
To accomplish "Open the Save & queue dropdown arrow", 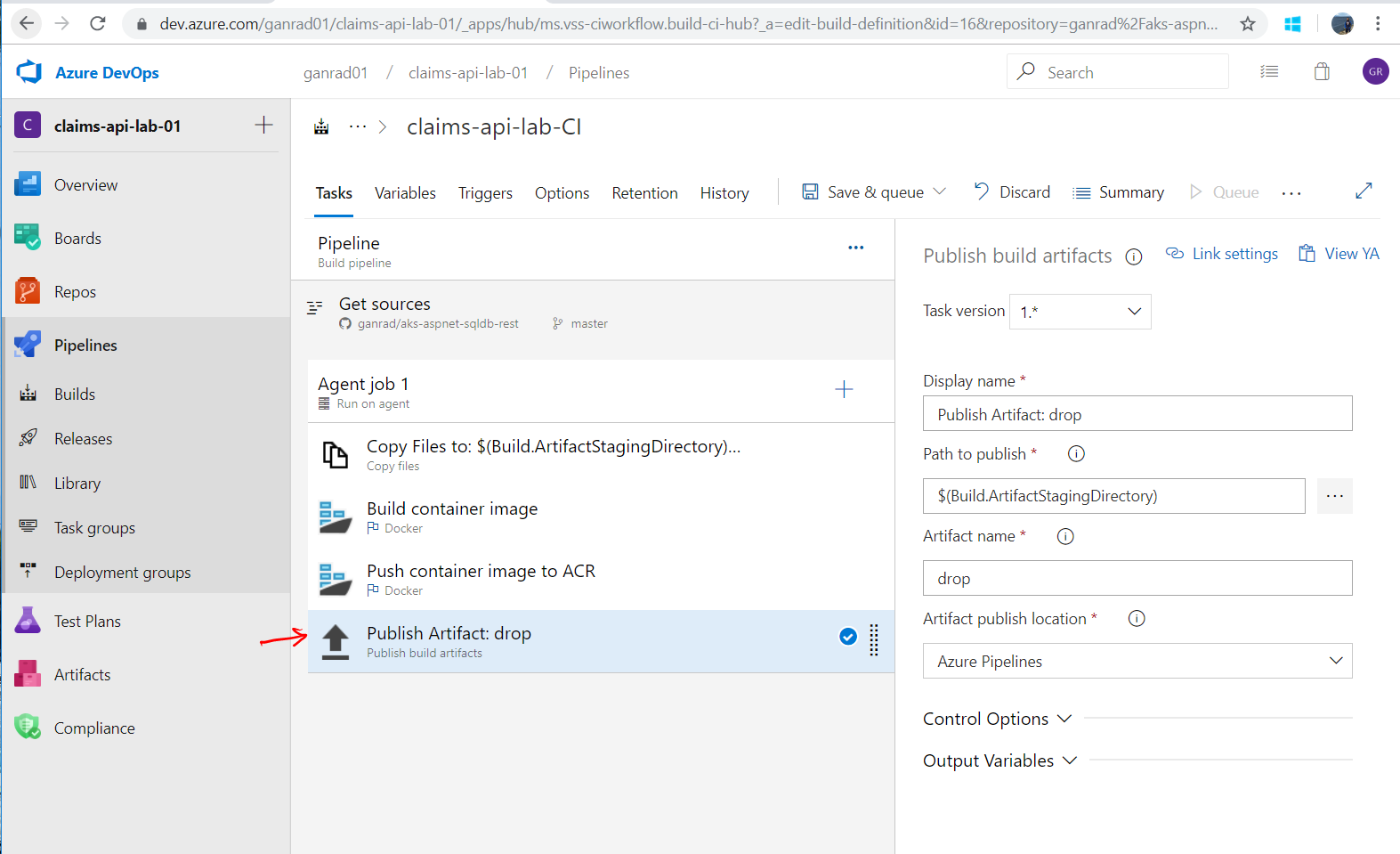I will [x=940, y=191].
